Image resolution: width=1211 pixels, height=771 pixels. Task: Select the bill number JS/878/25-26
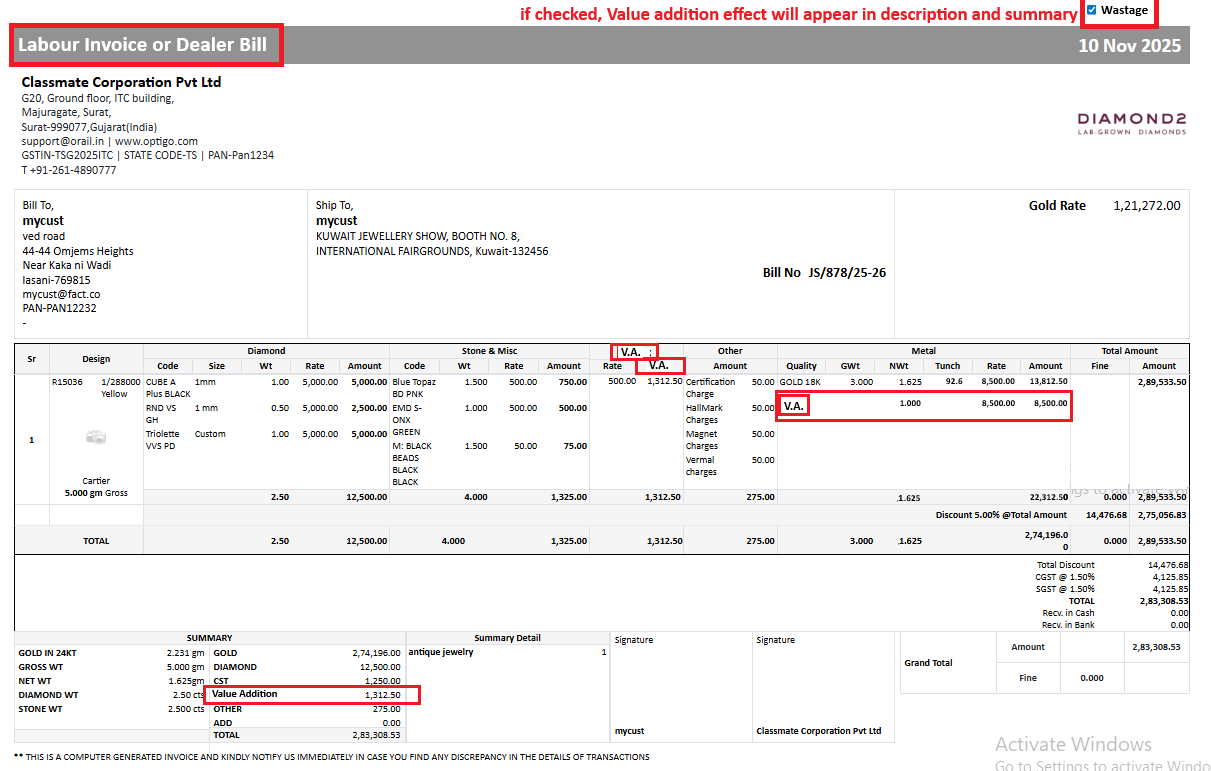[x=846, y=272]
